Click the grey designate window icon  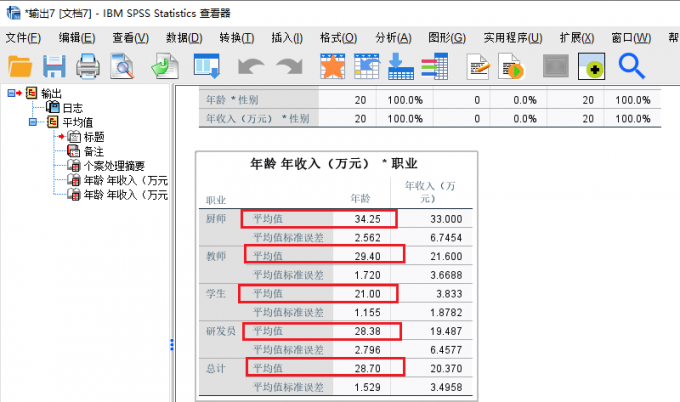pos(556,66)
